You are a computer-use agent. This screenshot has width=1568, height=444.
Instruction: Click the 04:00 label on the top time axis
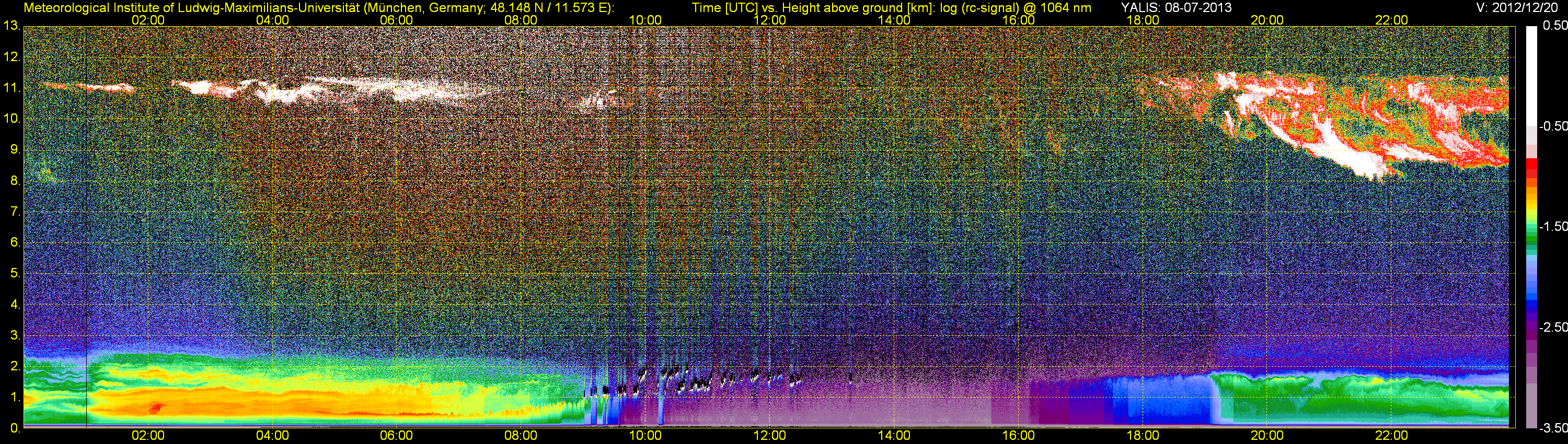(272, 20)
